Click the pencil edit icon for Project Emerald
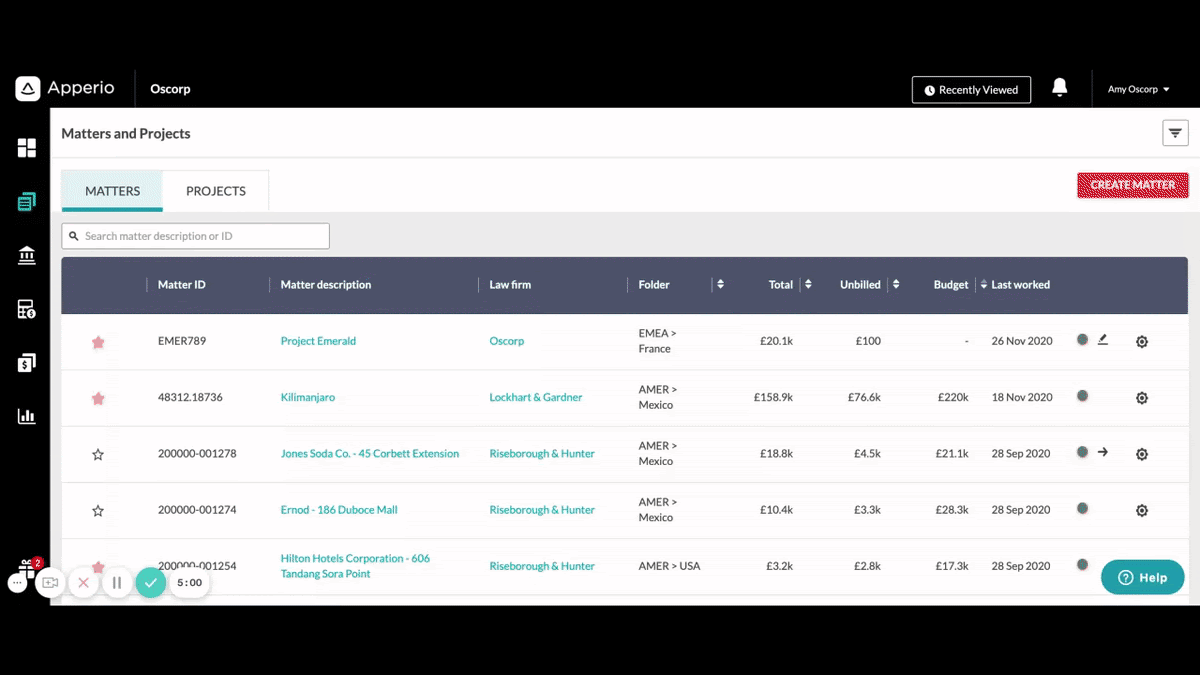This screenshot has height=675, width=1200. coord(1103,340)
